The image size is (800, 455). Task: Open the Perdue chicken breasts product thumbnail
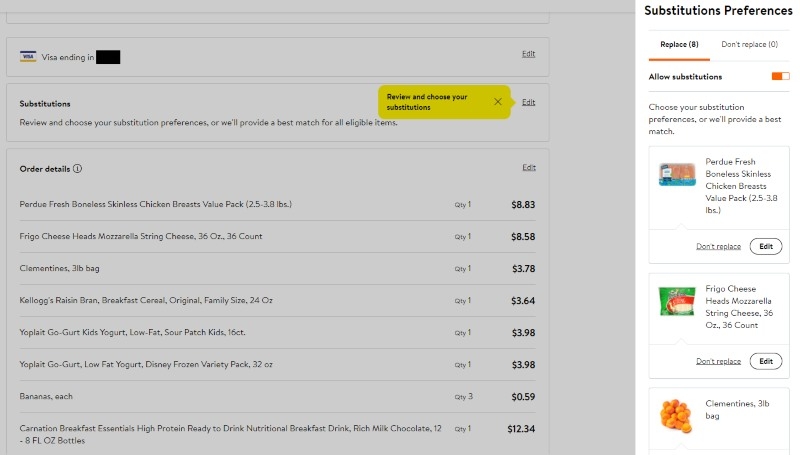[x=677, y=174]
